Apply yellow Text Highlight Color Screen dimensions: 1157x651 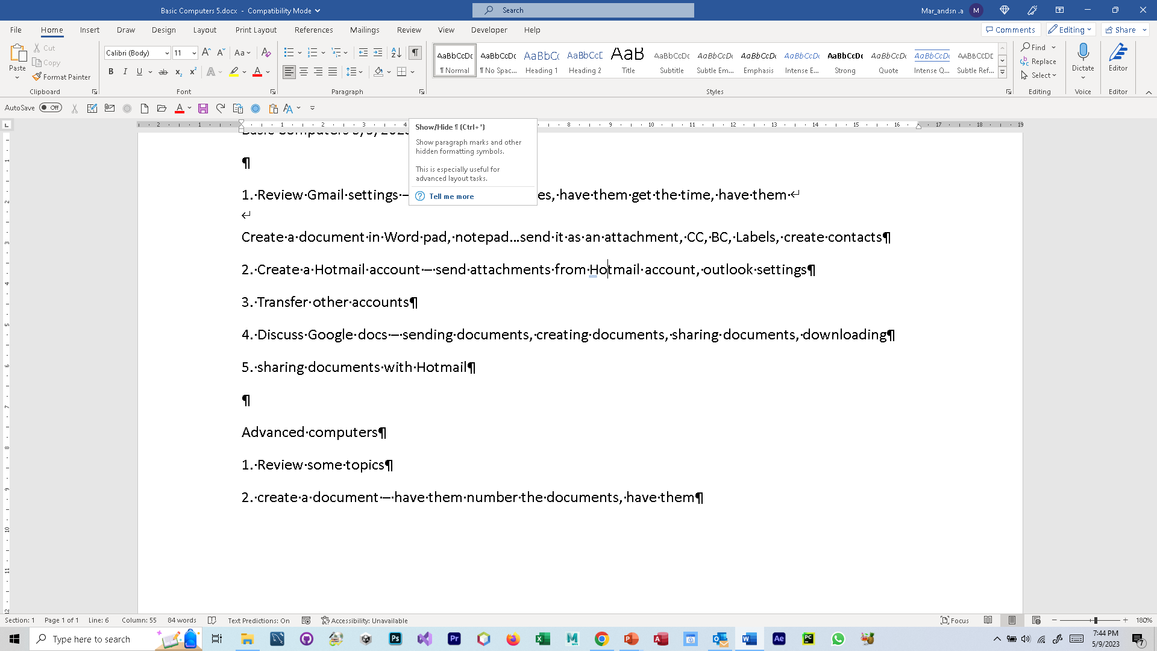click(x=234, y=72)
